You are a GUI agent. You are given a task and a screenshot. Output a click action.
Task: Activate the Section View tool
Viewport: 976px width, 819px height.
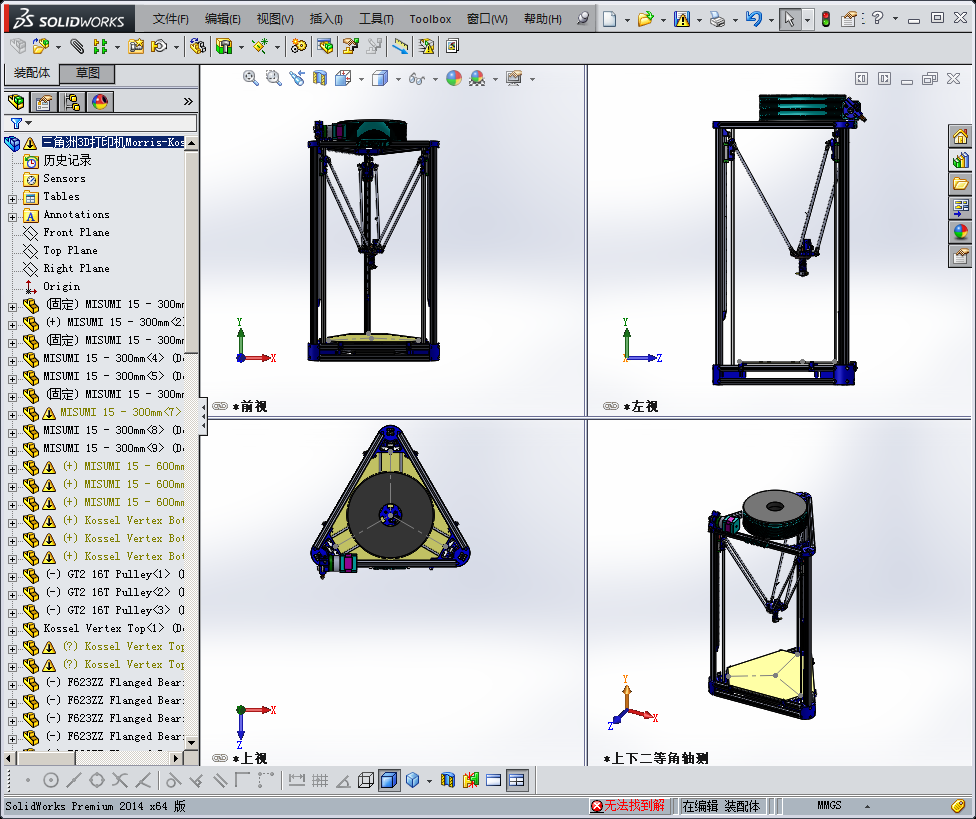point(321,78)
